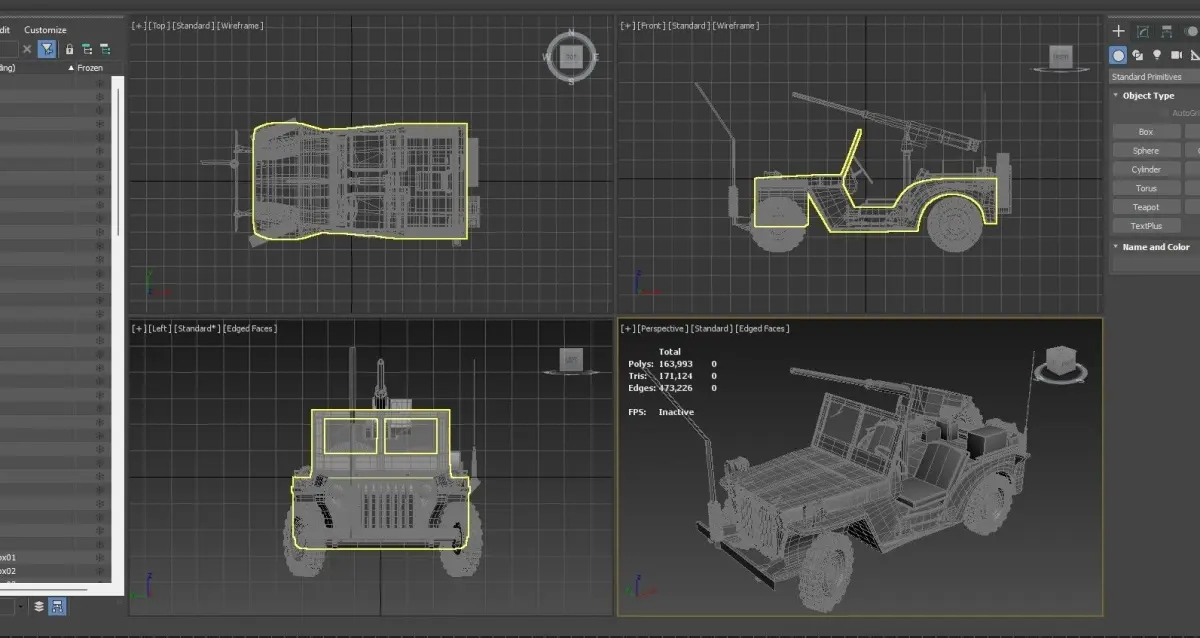Select the Shapes category icon

[x=1138, y=55]
